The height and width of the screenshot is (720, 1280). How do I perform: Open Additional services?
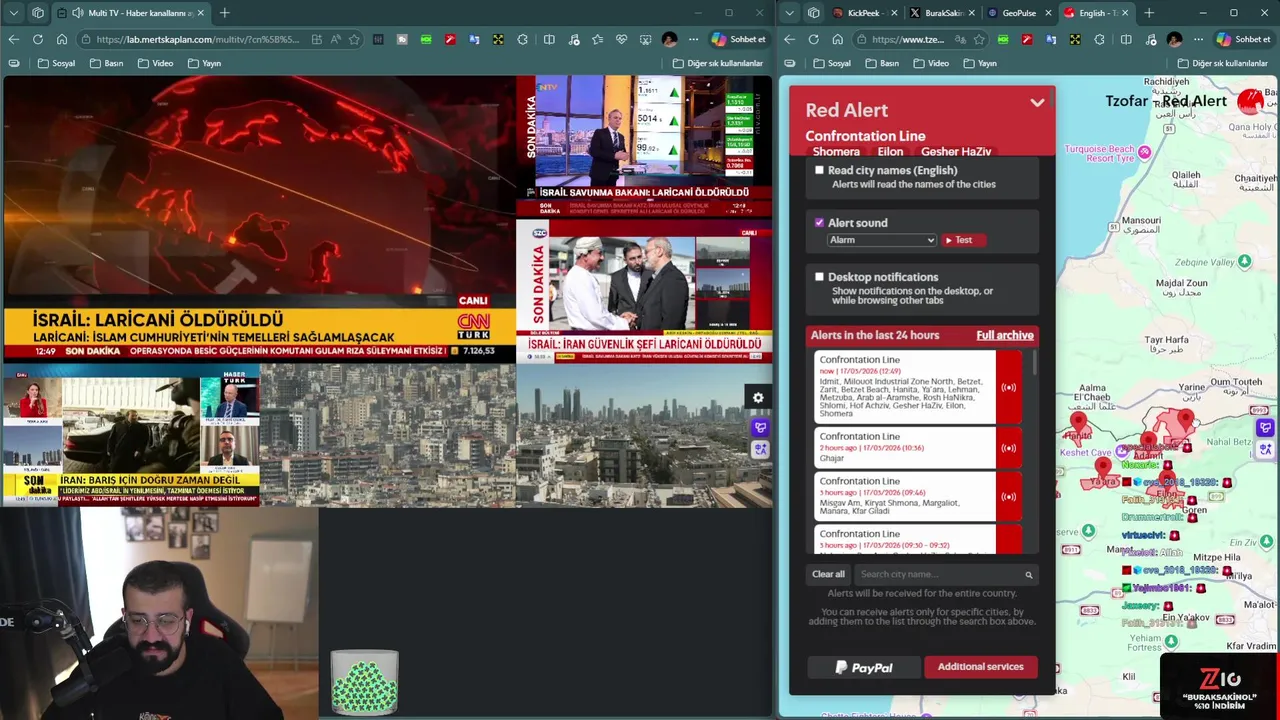[980, 667]
